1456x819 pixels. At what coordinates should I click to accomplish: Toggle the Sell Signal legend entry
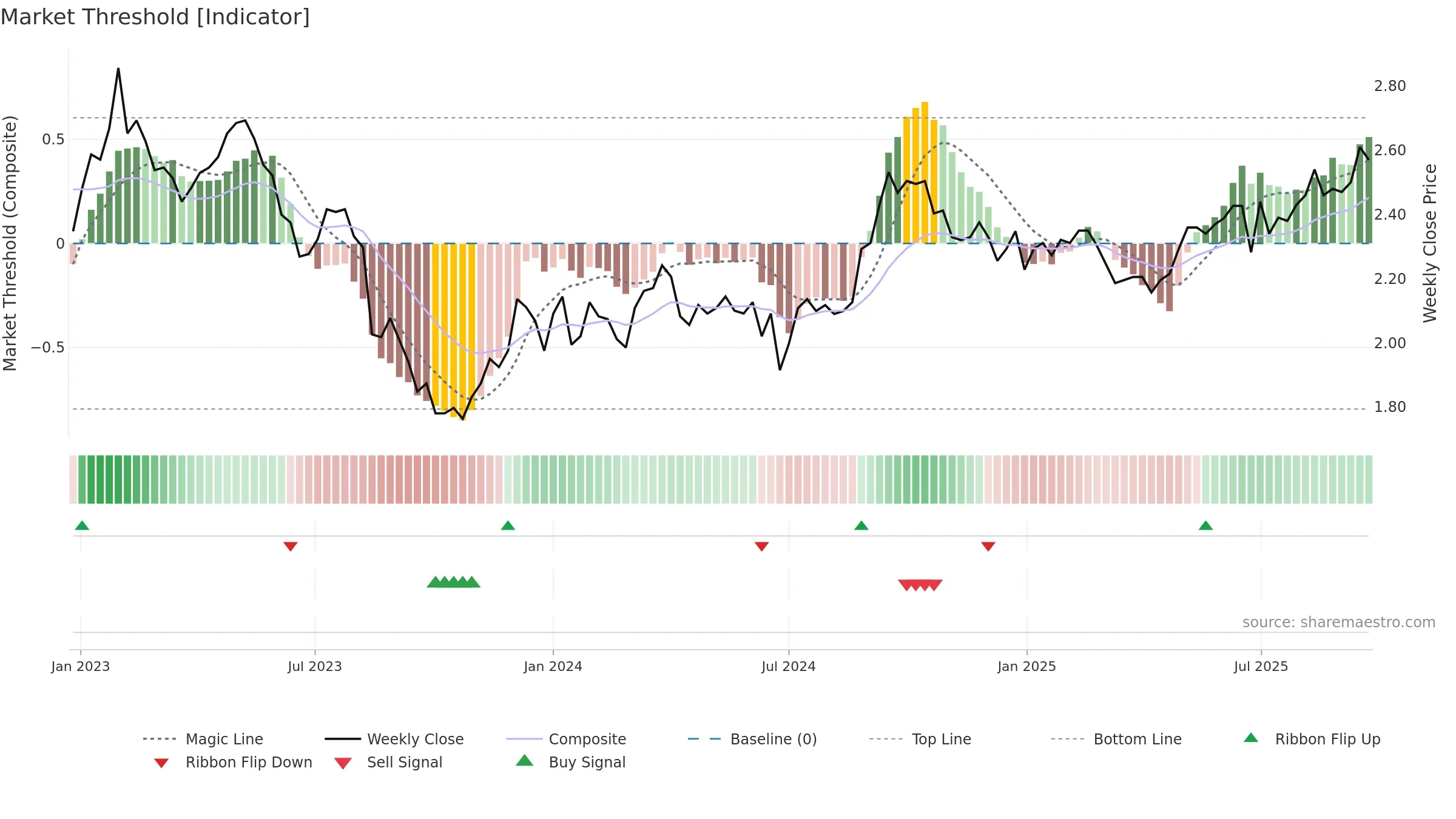388,762
